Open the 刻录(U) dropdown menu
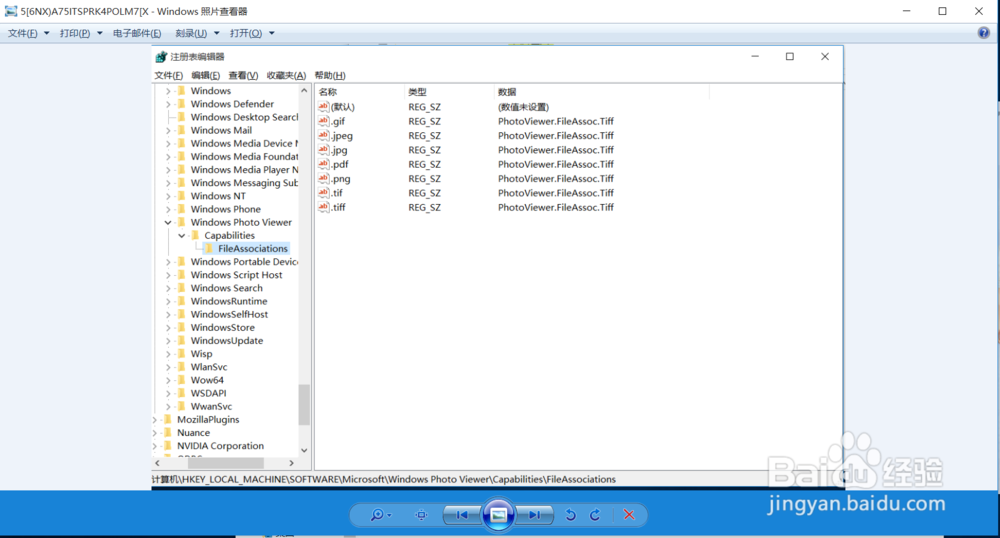The width and height of the screenshot is (1000, 538). [197, 33]
